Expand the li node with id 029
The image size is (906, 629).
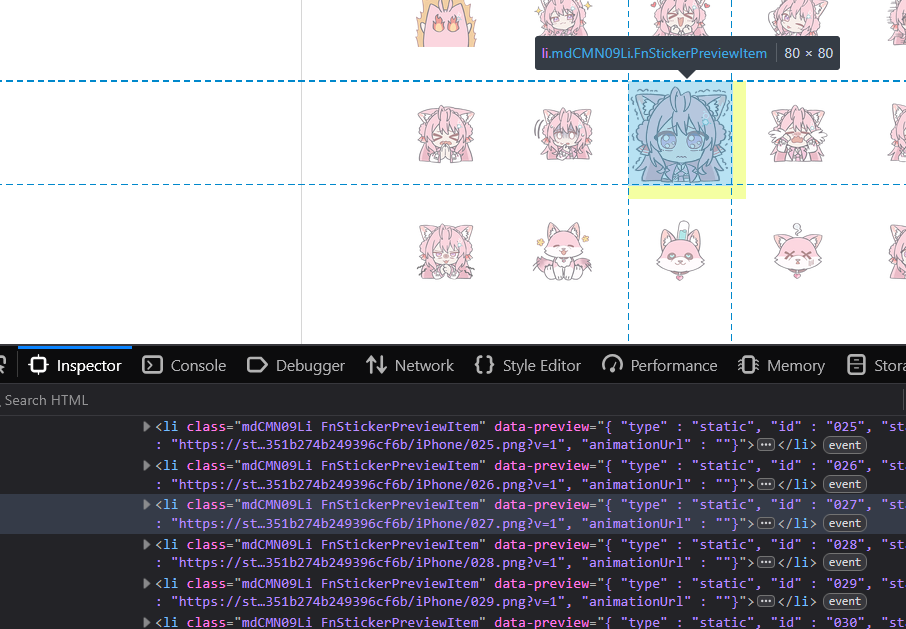tap(147, 583)
